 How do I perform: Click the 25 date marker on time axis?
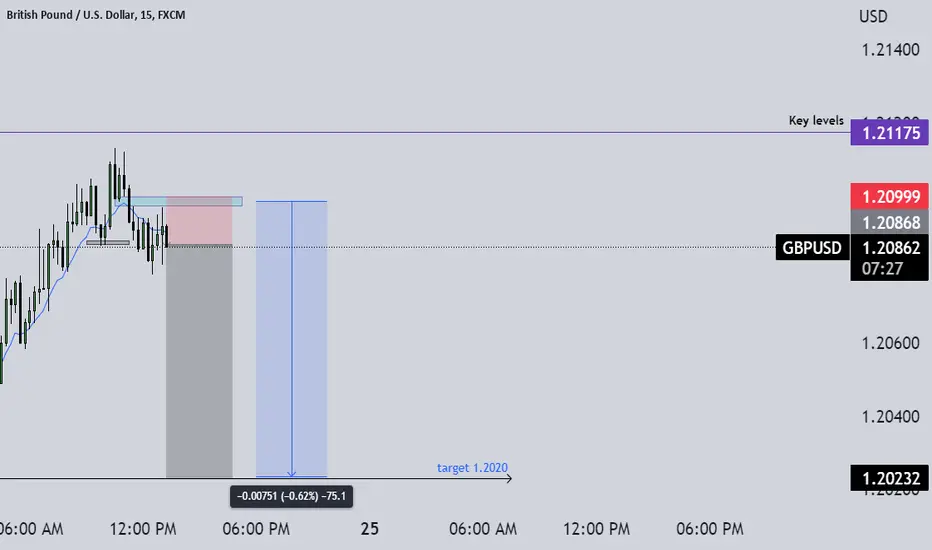(369, 529)
